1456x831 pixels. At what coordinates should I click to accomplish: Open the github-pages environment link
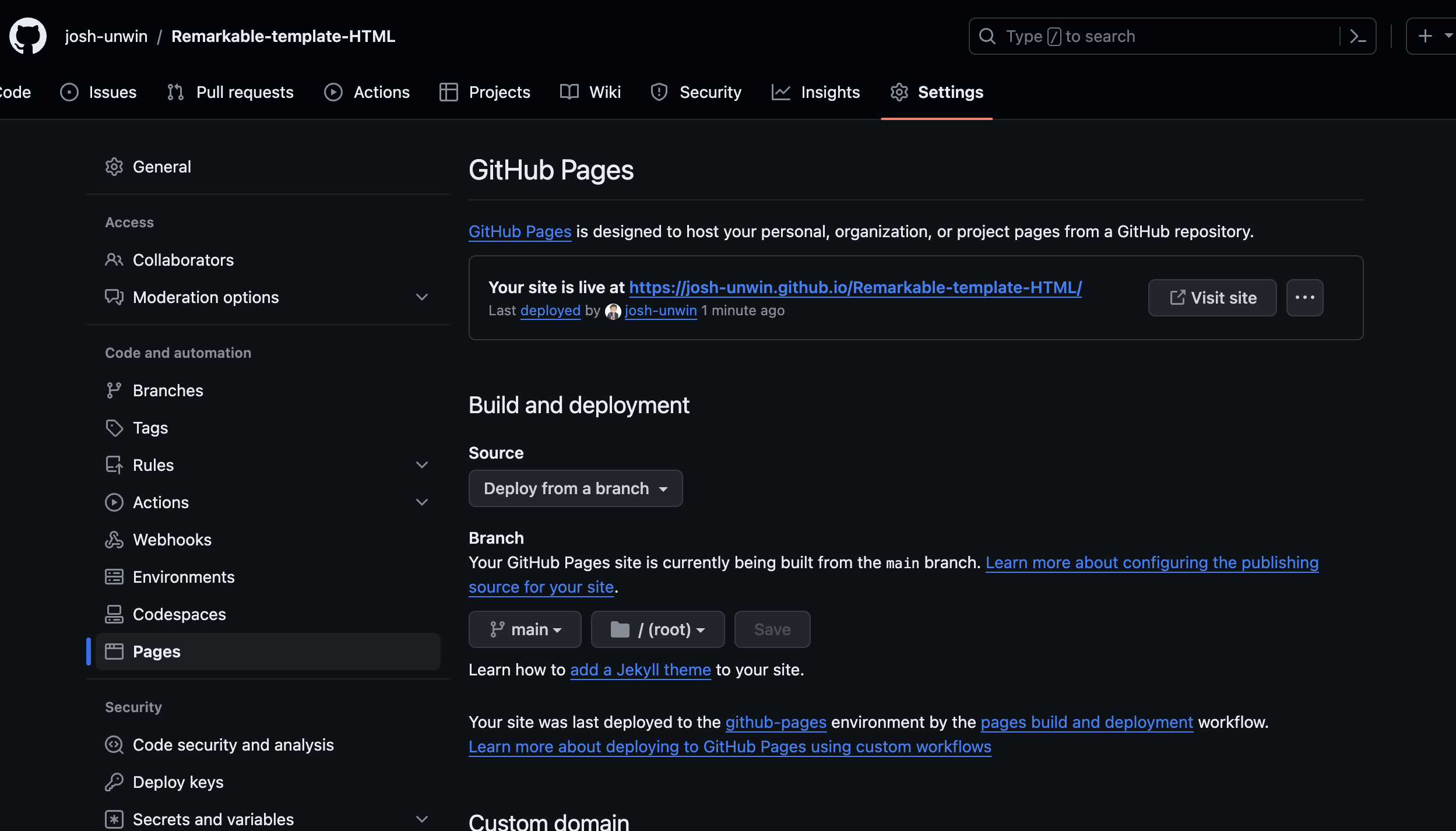pyautogui.click(x=776, y=722)
